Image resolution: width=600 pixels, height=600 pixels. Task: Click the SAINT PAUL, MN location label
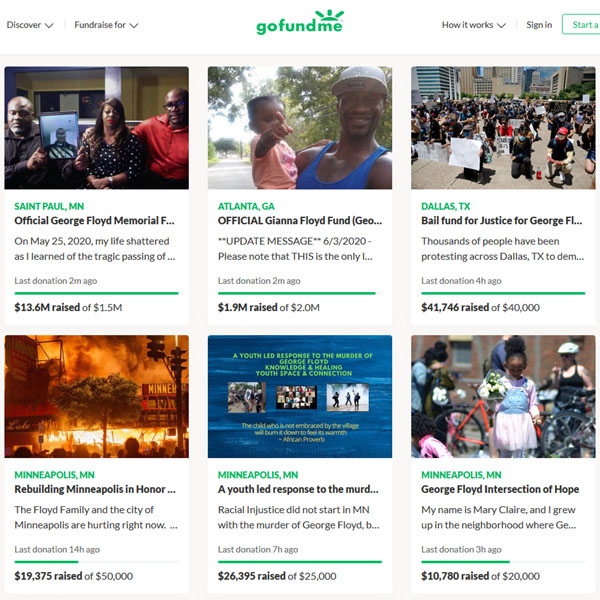[49, 206]
